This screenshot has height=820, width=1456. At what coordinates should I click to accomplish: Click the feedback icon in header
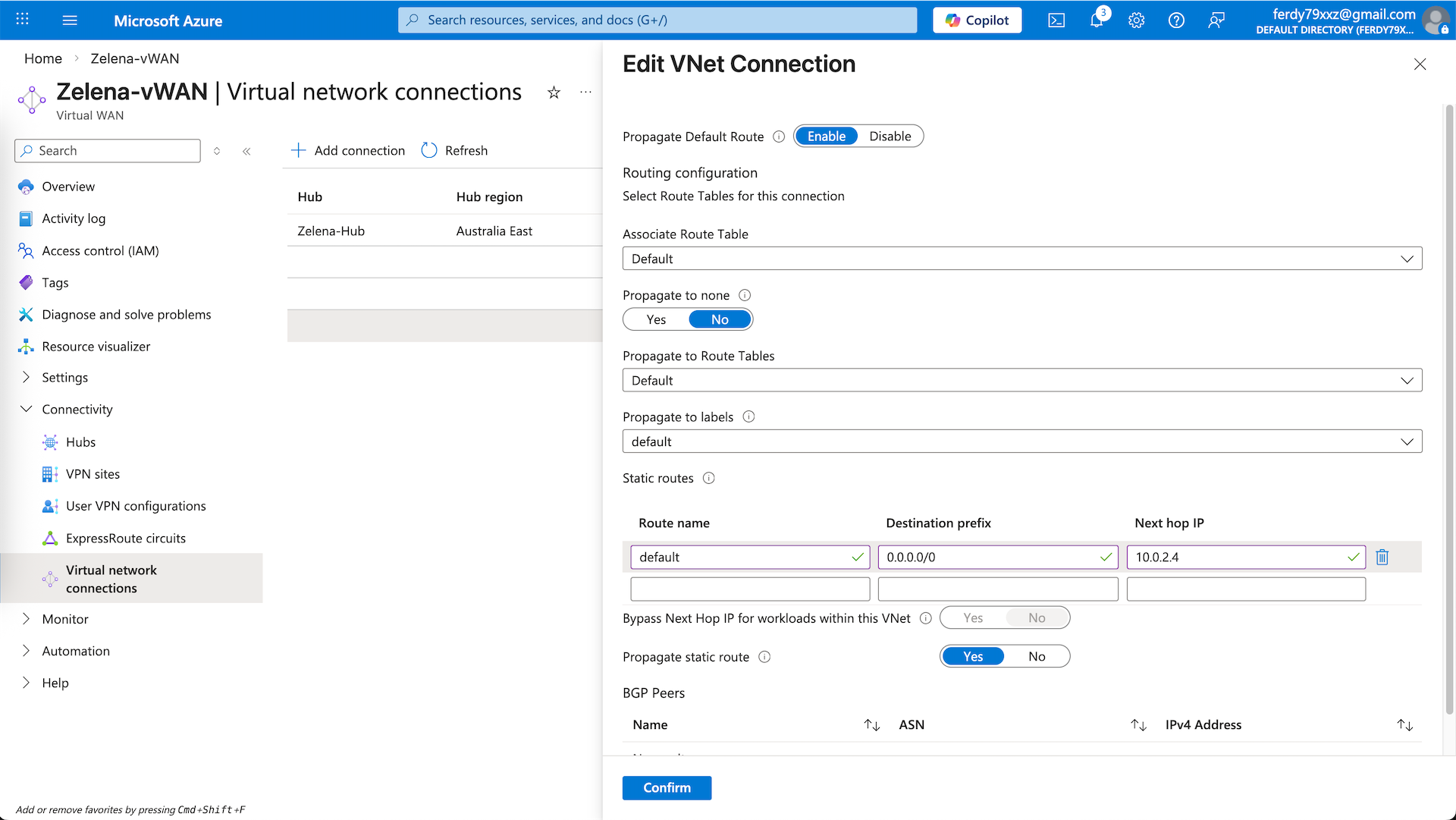(1216, 20)
